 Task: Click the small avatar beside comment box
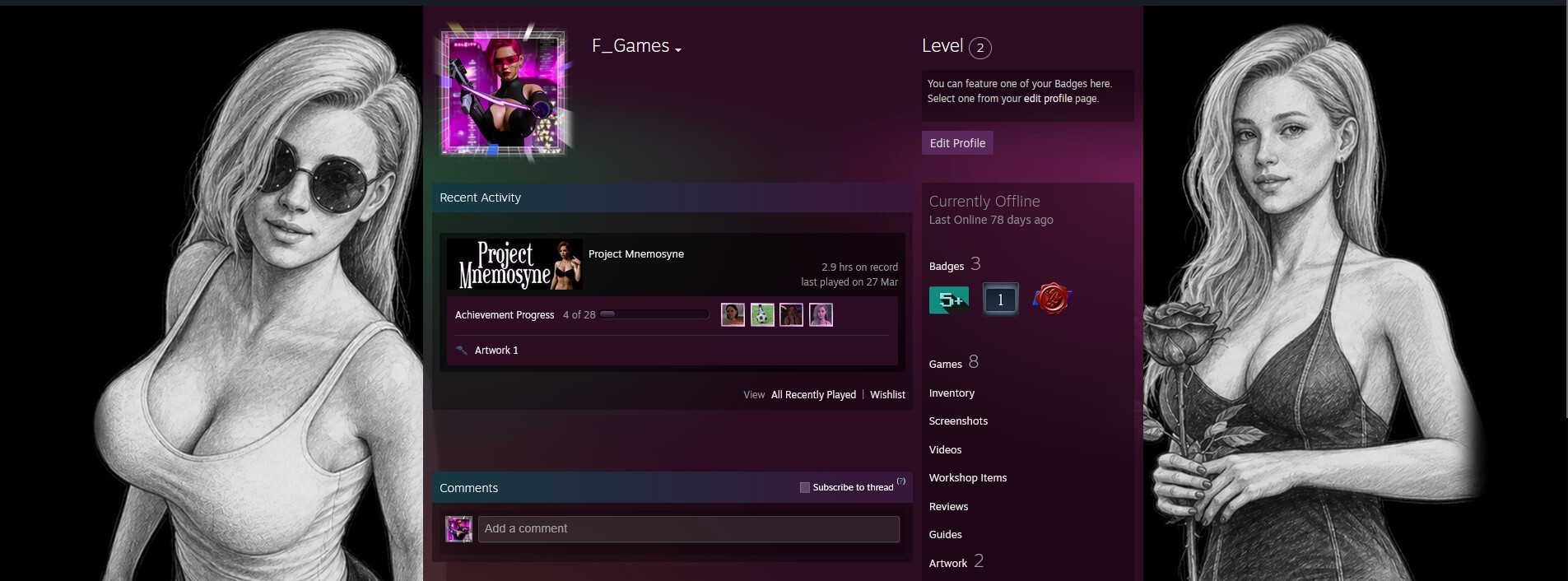[x=458, y=529]
